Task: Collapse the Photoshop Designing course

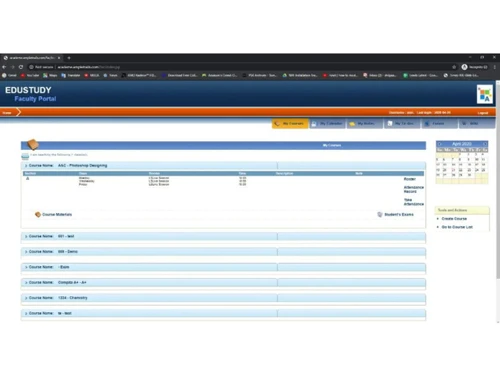Action: point(26,166)
